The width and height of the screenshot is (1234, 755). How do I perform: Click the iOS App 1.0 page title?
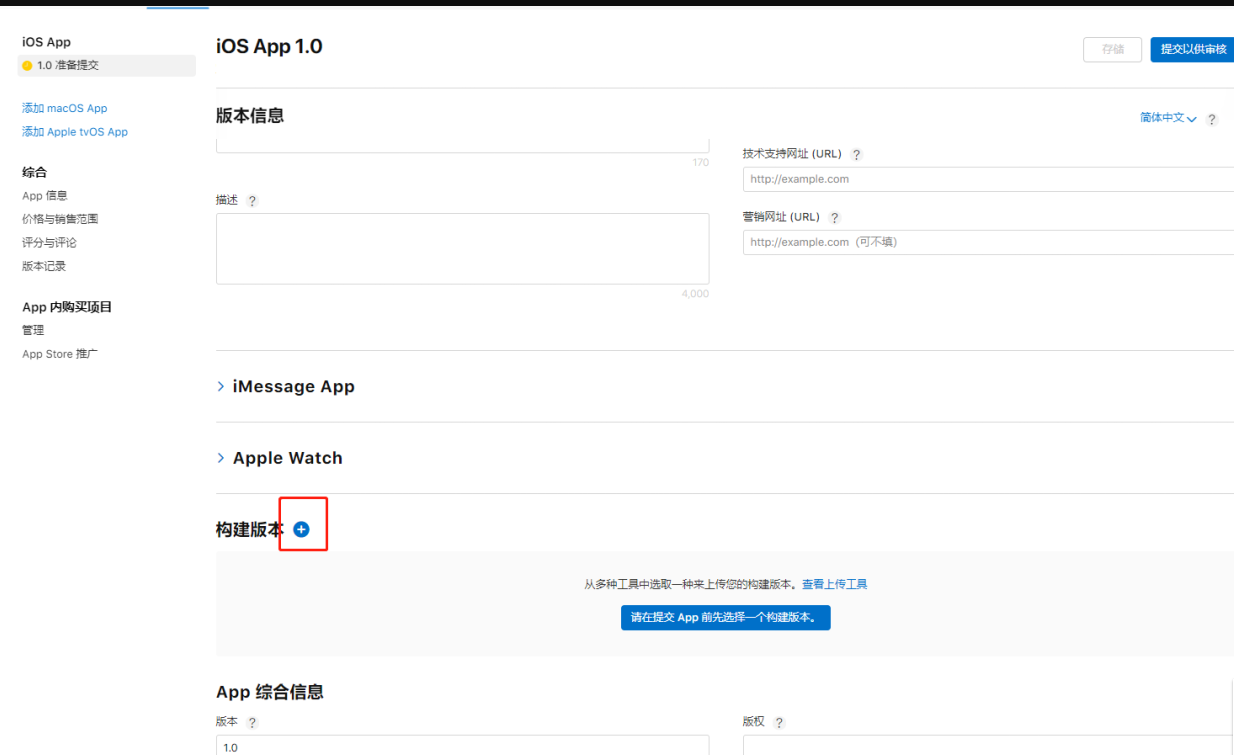269,46
